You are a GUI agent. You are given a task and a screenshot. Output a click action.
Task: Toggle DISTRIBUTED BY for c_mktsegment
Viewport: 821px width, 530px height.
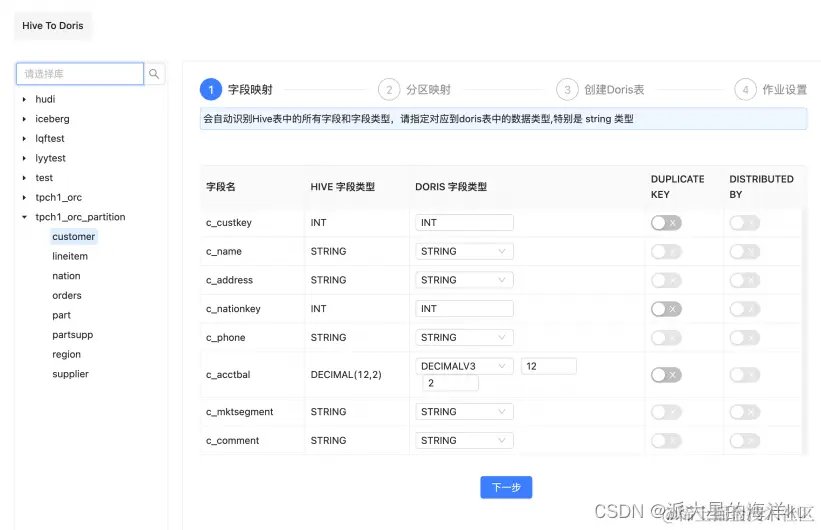point(745,412)
